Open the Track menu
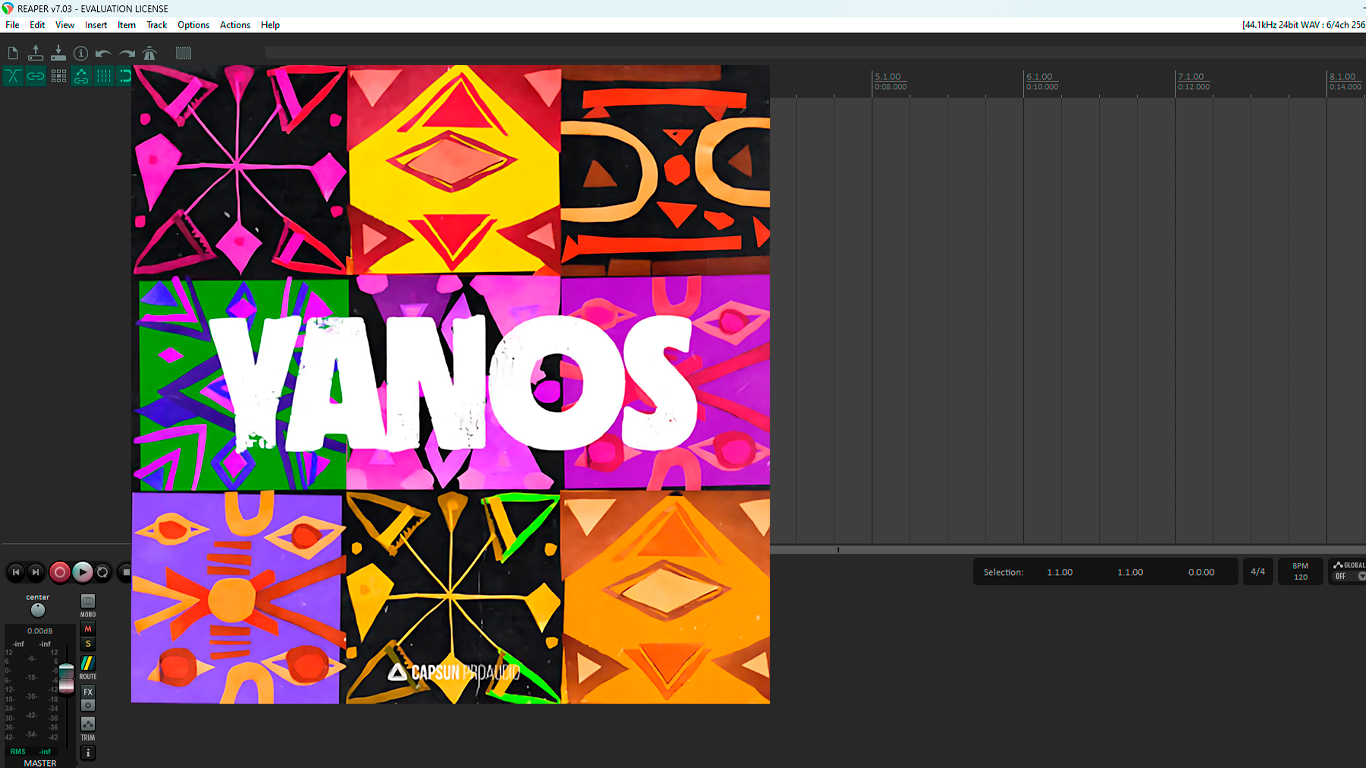Screen dimensions: 1366x768 click(x=157, y=25)
